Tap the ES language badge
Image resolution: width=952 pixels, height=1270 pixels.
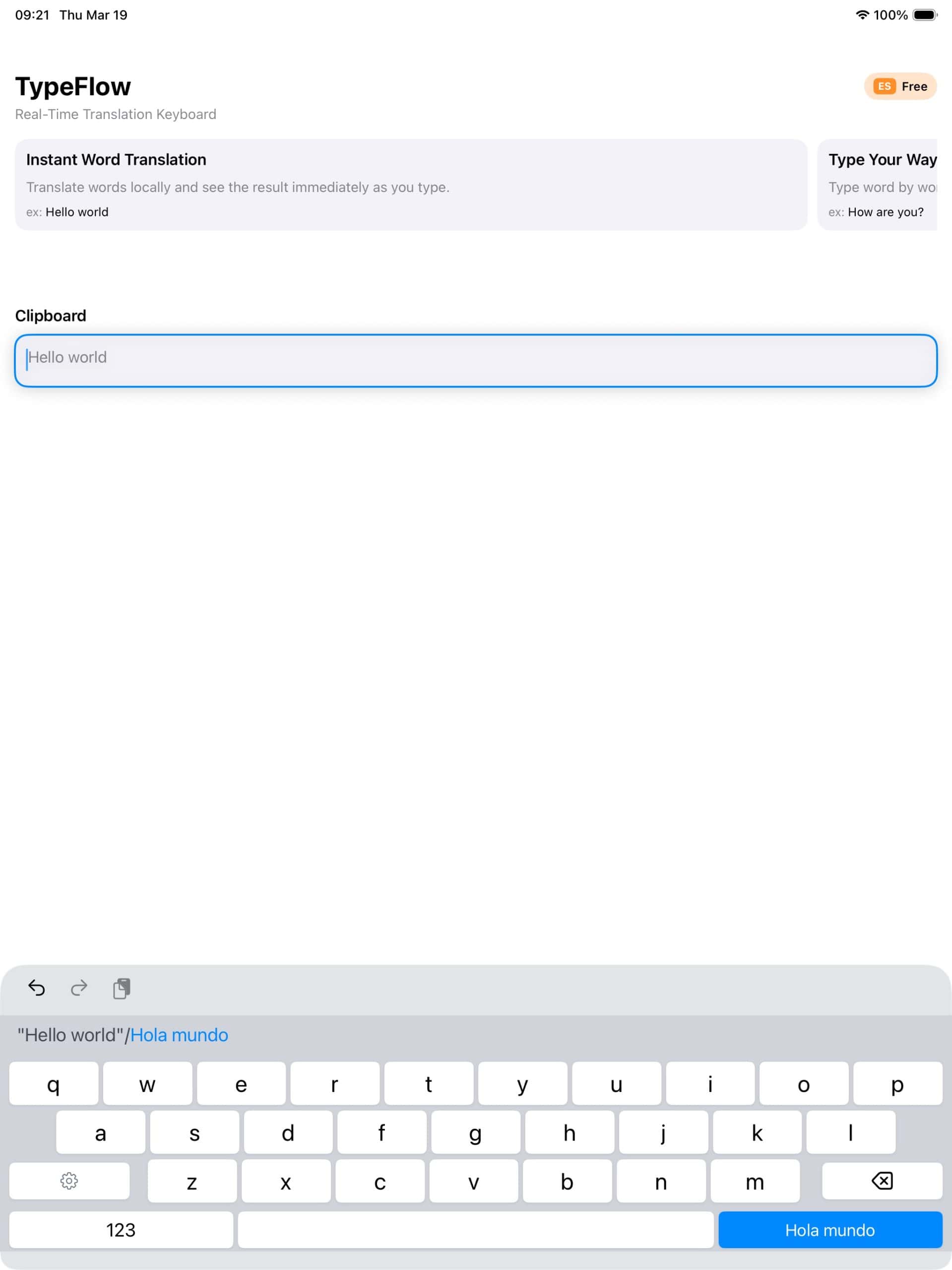pos(884,86)
